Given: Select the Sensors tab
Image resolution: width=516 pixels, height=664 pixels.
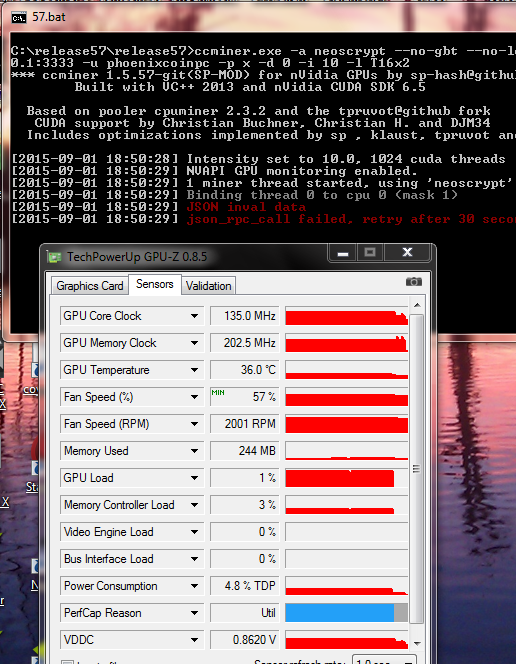Looking at the screenshot, I should pos(155,284).
